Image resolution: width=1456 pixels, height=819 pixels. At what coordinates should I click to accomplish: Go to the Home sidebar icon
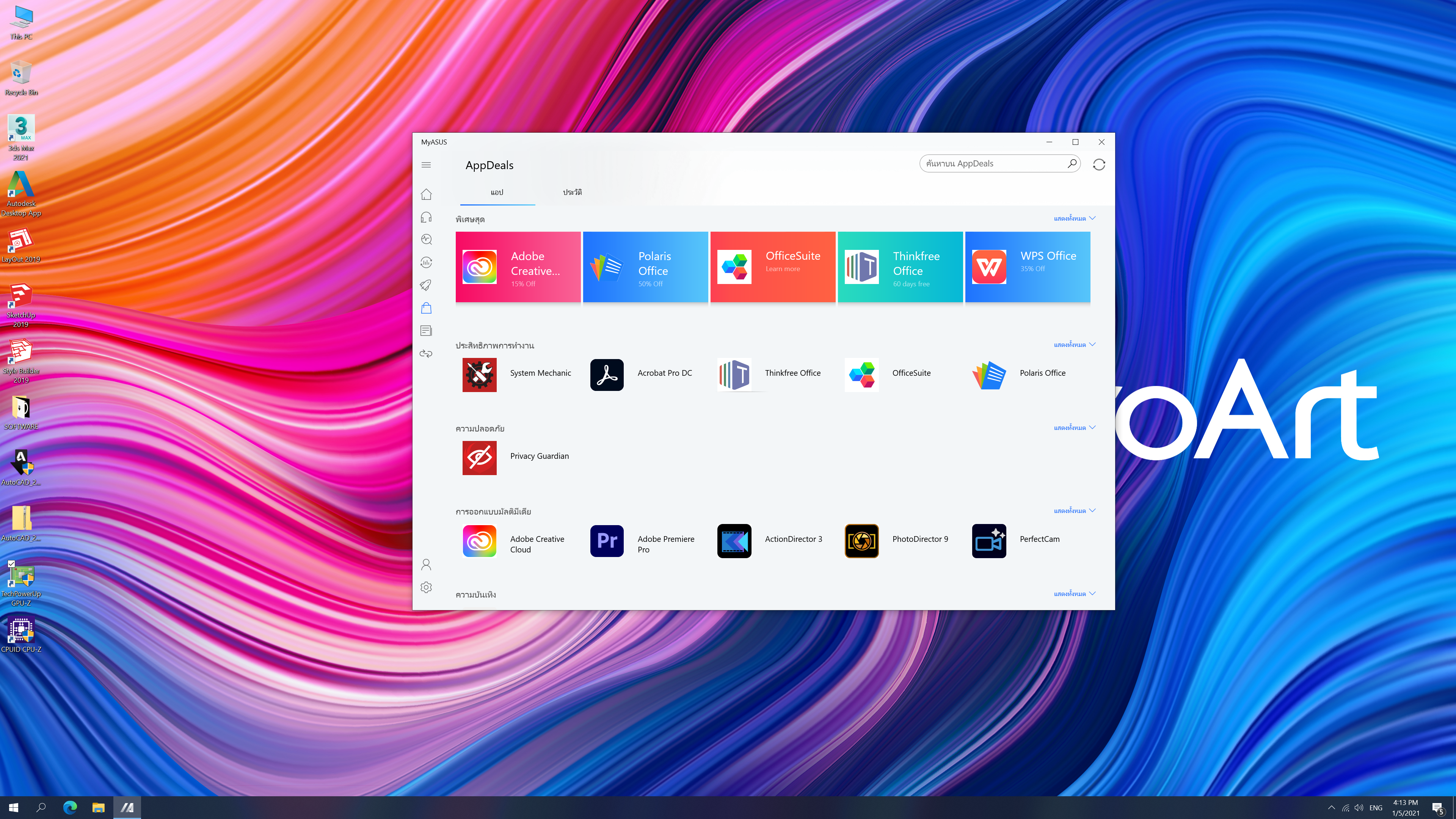426,195
